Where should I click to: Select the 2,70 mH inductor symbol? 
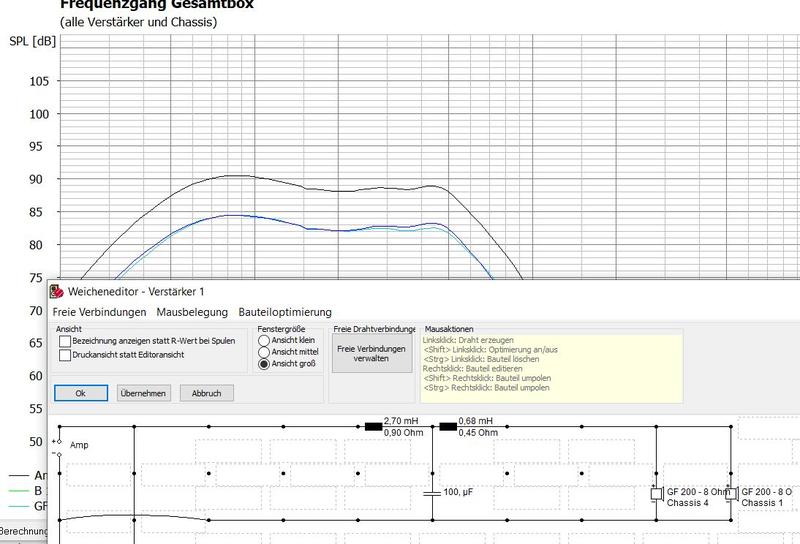click(374, 426)
